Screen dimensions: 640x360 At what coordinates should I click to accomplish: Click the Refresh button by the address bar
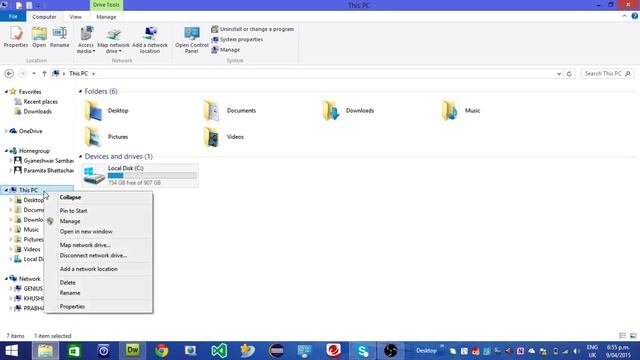point(569,73)
